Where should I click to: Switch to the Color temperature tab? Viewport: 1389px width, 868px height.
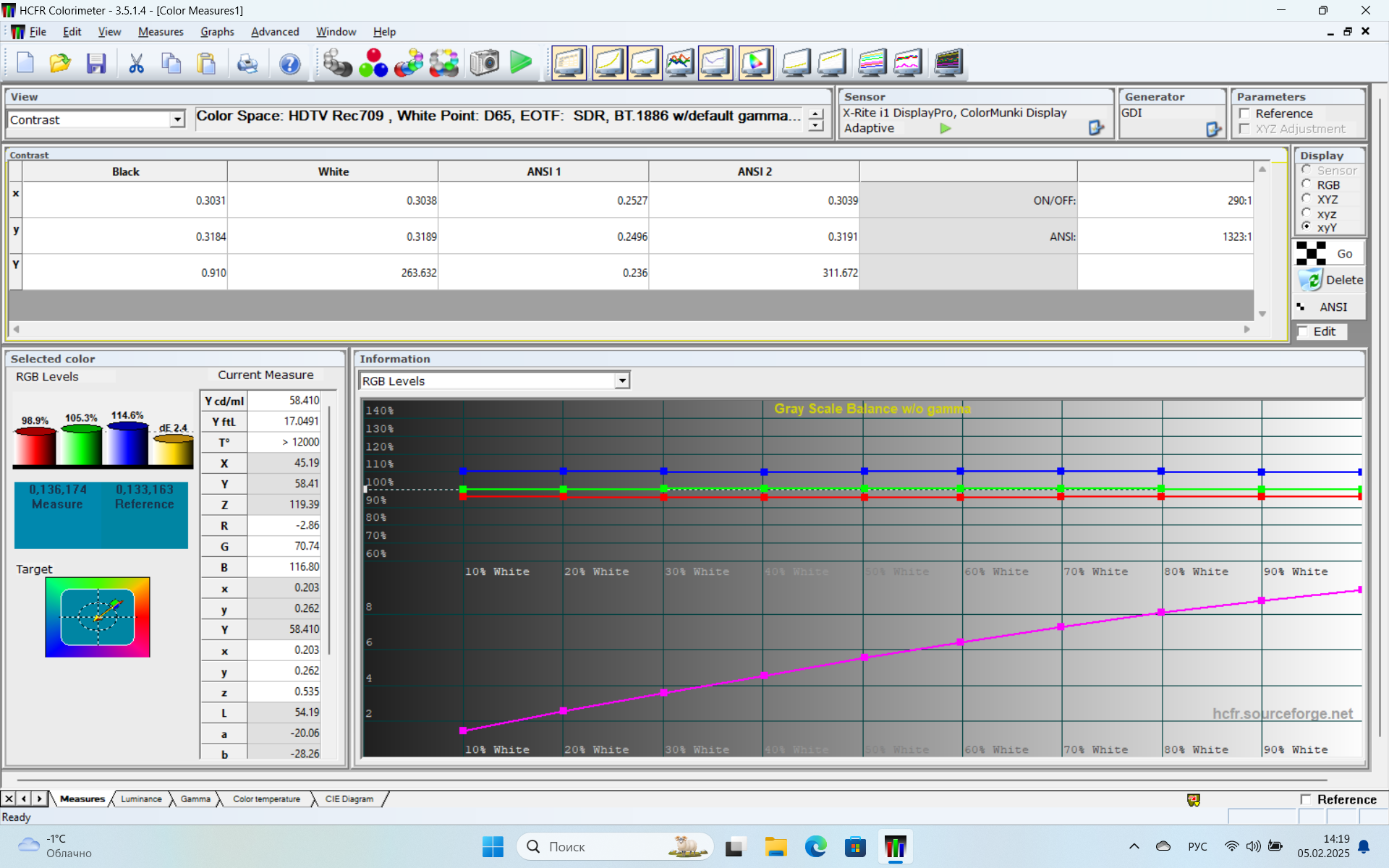tap(266, 799)
